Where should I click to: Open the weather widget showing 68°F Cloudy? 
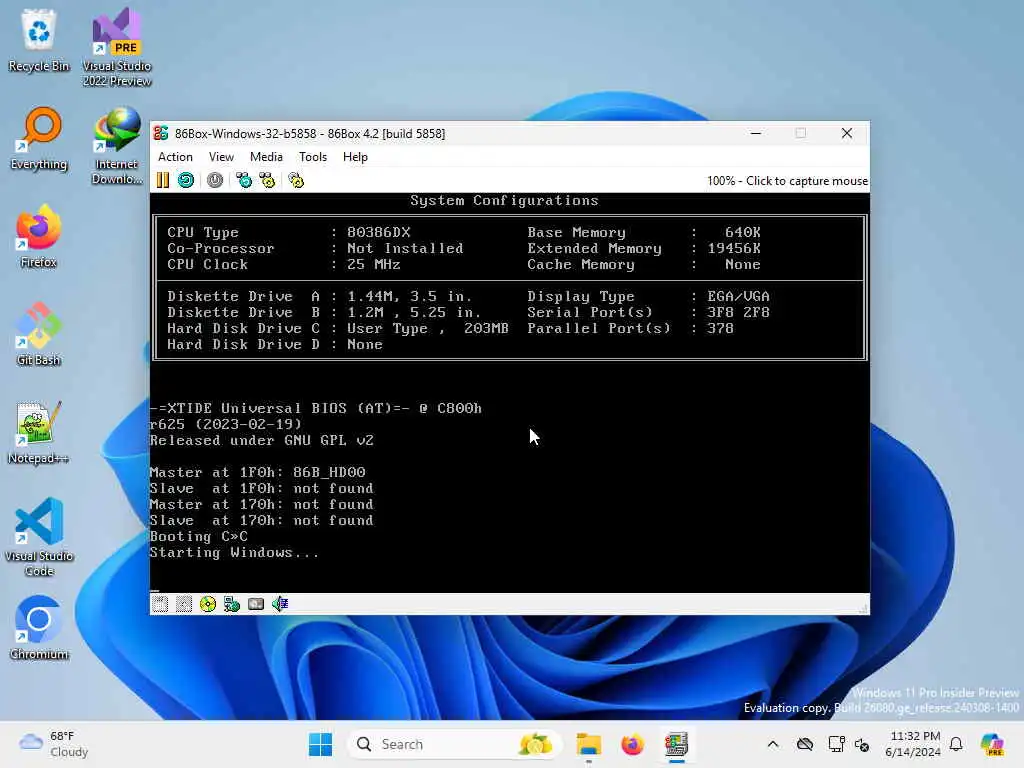click(54, 744)
